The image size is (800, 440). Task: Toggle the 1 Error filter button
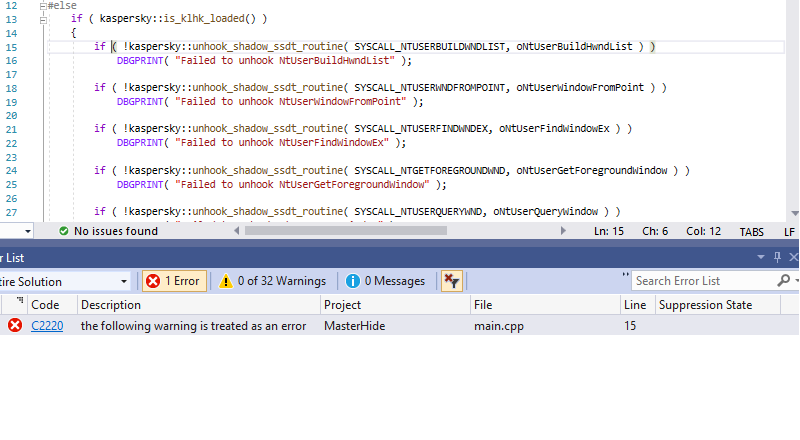pos(174,281)
